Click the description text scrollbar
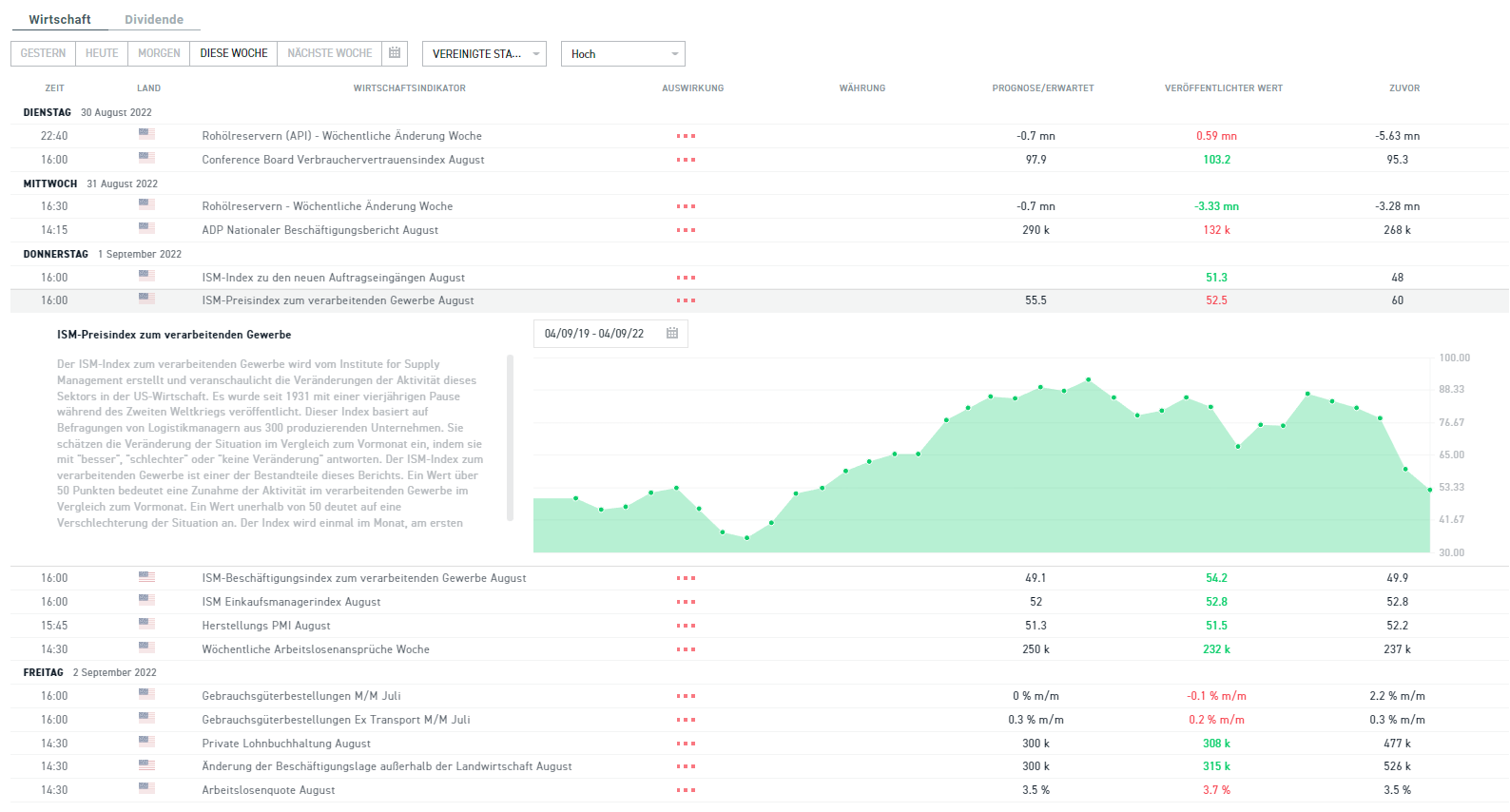Viewport: 1510px width, 812px height. (511, 438)
